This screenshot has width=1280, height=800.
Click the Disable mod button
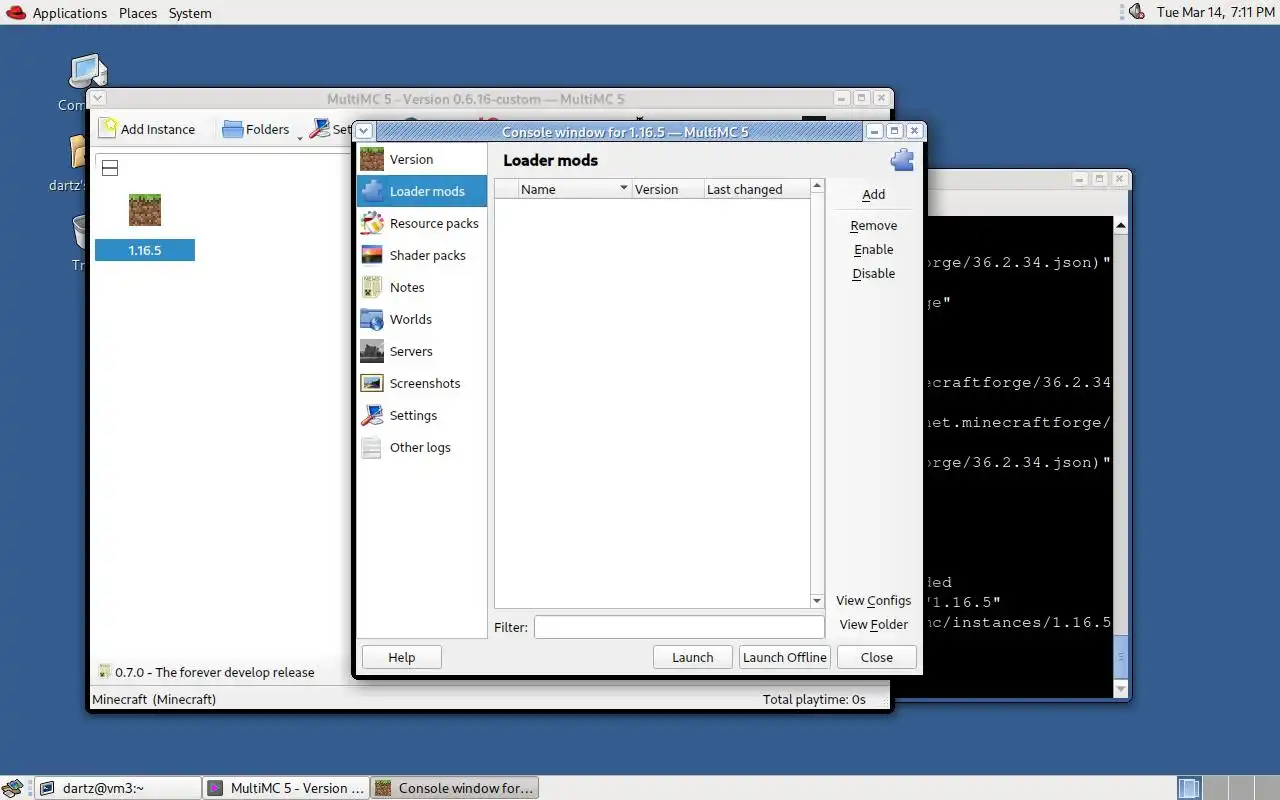873,273
